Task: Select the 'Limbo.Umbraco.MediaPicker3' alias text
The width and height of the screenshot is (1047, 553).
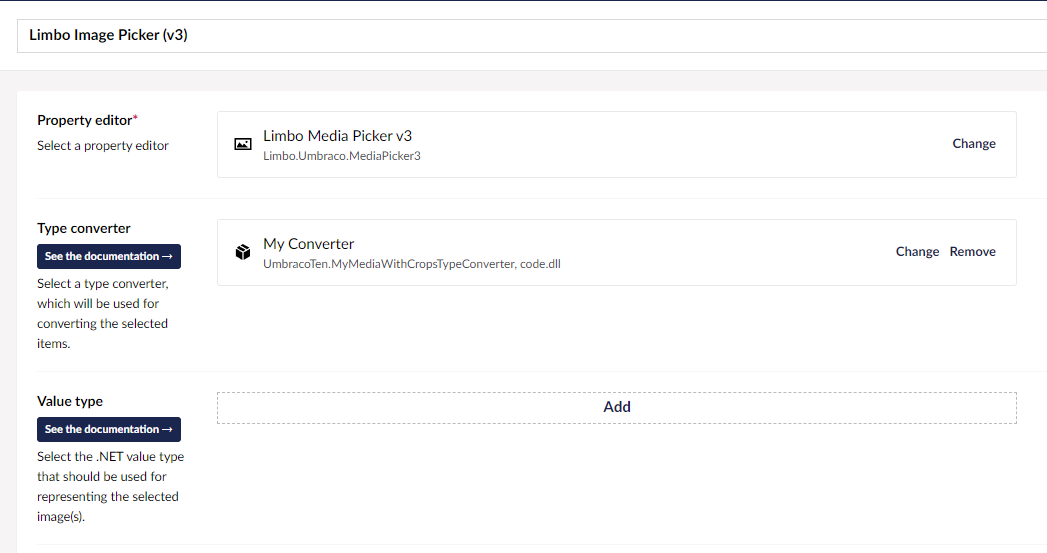Action: point(342,156)
